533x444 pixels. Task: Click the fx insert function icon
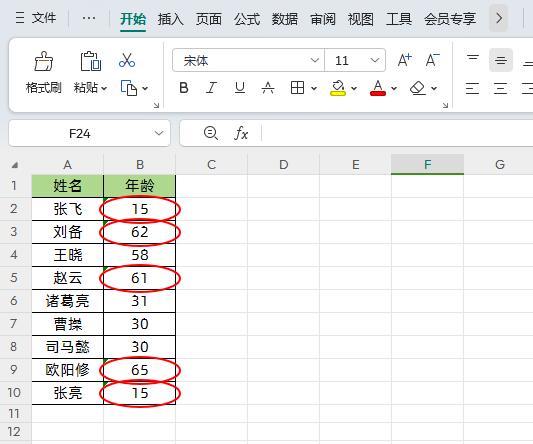click(241, 133)
